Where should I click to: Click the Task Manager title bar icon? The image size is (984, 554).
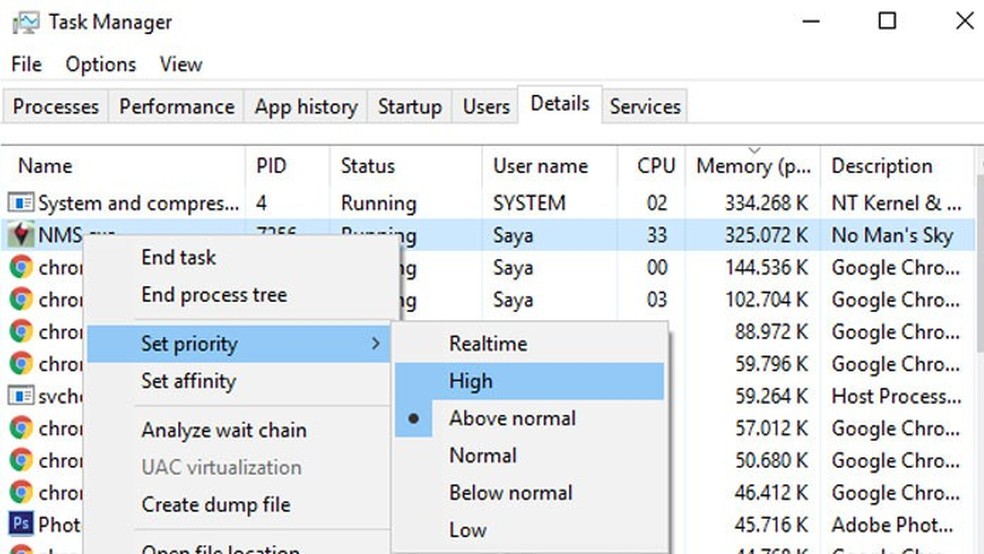click(x=27, y=22)
